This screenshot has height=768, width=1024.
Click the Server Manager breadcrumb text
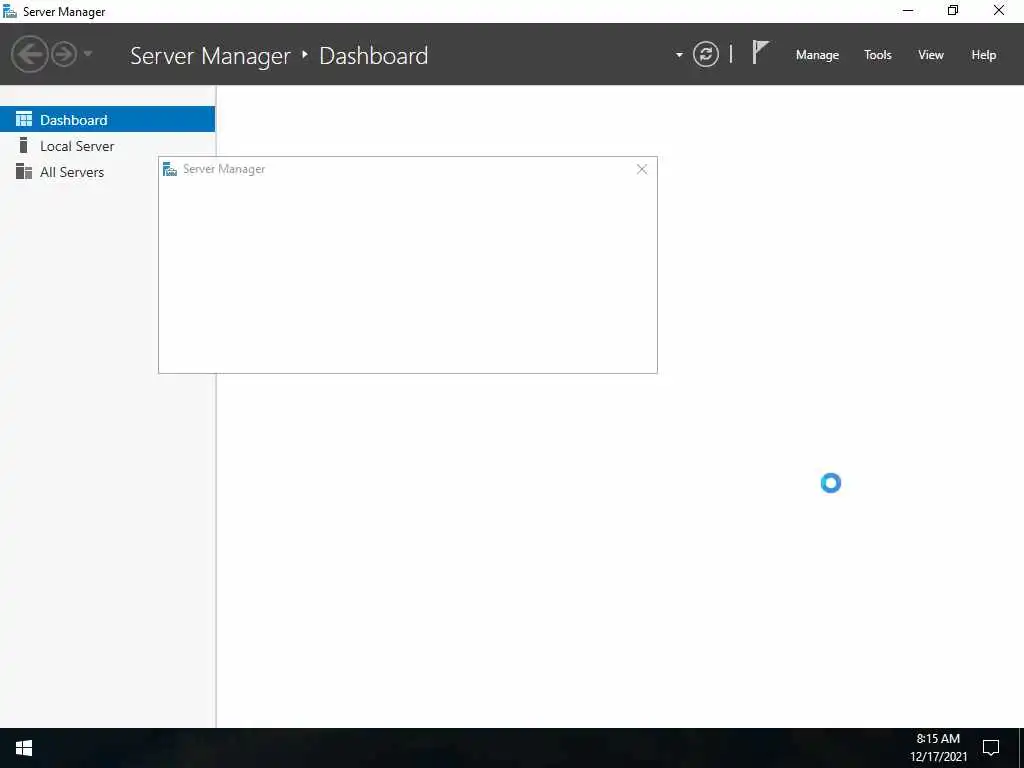coord(210,56)
